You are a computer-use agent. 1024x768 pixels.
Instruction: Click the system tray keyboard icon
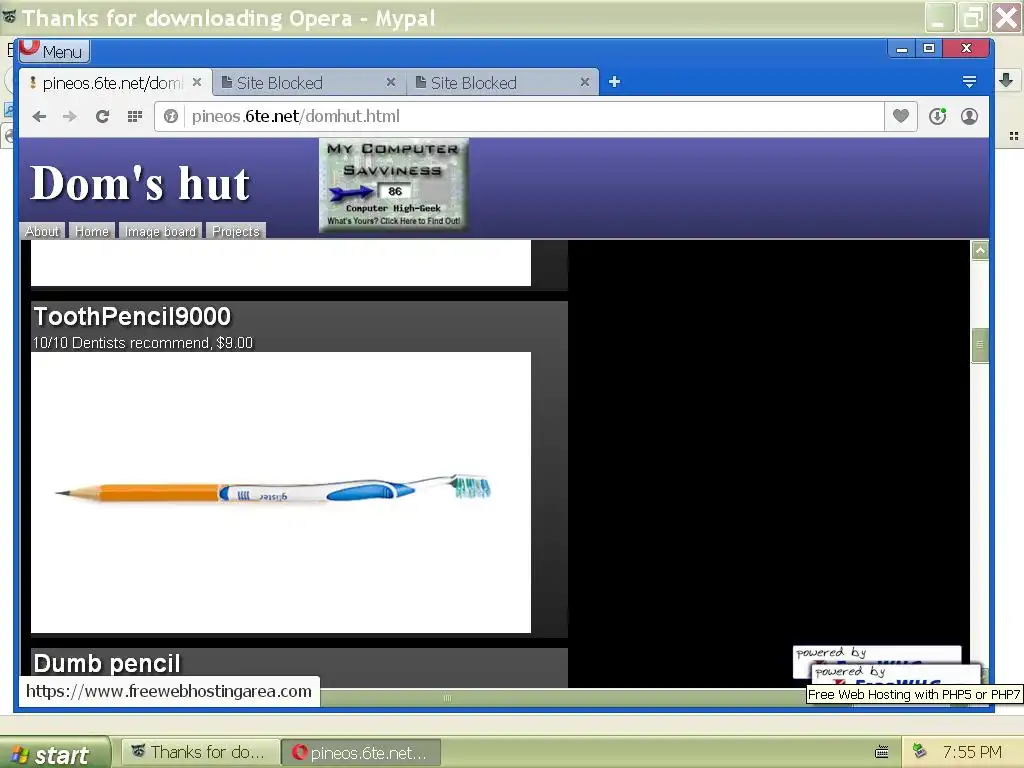[x=882, y=752]
